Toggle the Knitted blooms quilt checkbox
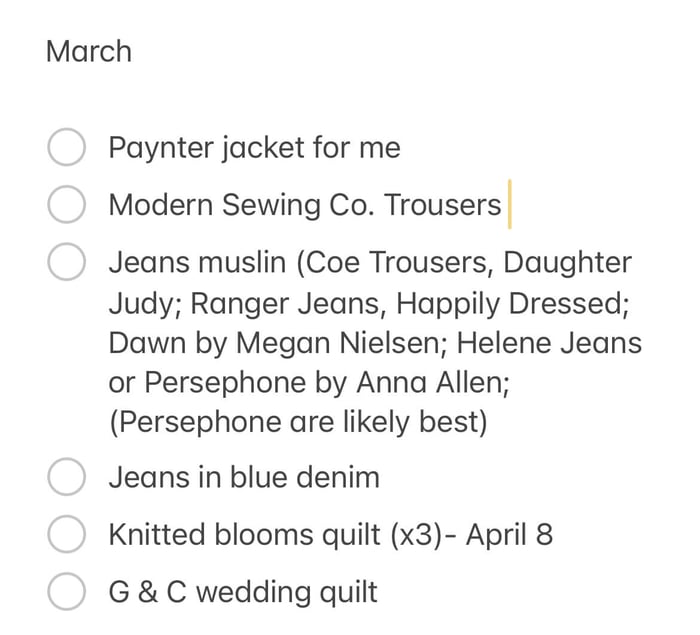The width and height of the screenshot is (700, 635). [67, 534]
